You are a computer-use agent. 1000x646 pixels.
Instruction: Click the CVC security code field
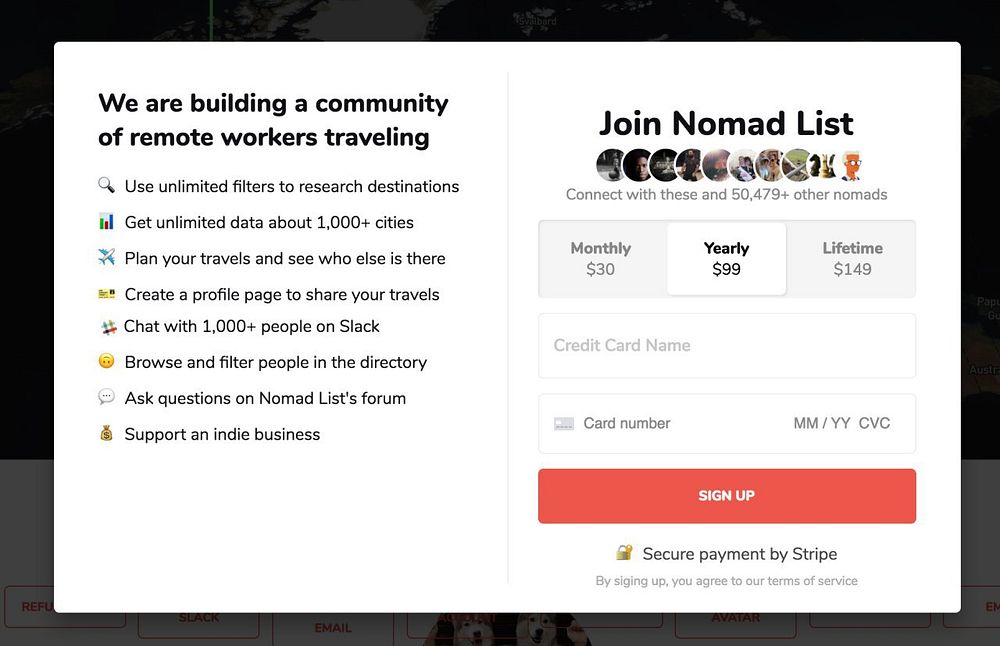[874, 423]
